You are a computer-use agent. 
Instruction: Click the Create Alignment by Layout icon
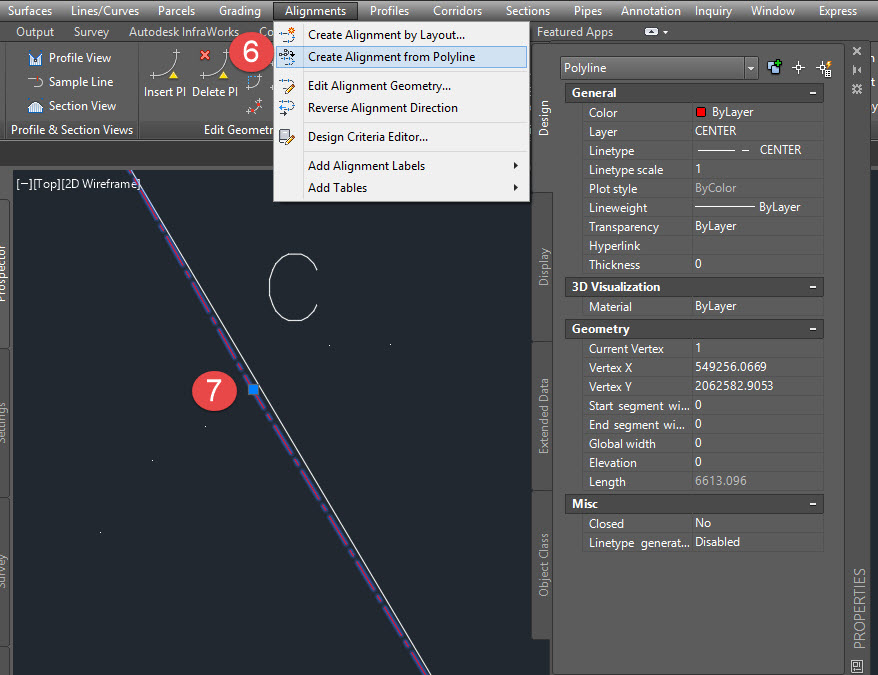(287, 35)
